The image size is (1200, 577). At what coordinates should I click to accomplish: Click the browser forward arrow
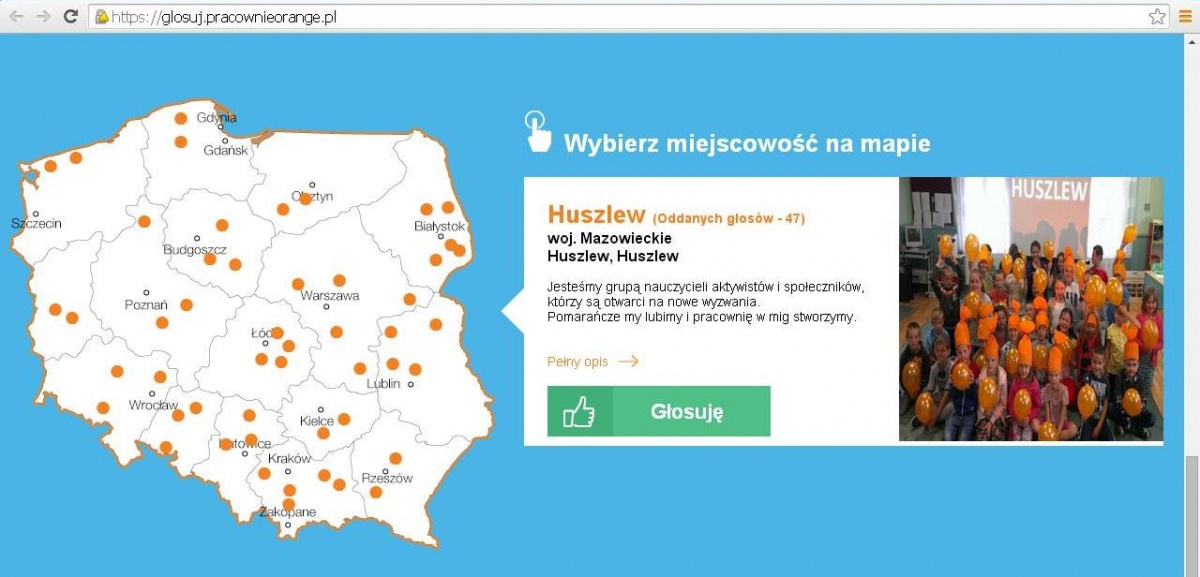point(43,16)
